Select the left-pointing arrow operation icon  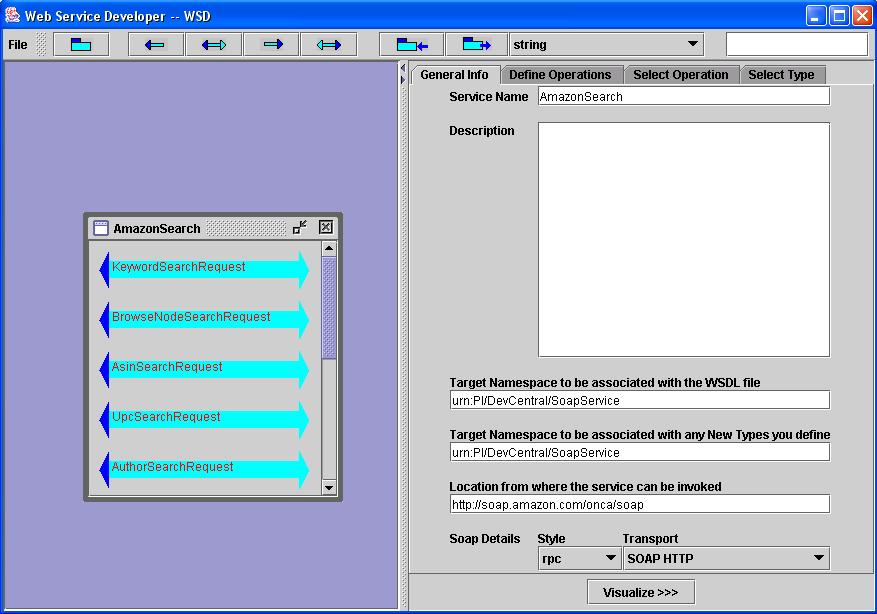pyautogui.click(x=155, y=45)
